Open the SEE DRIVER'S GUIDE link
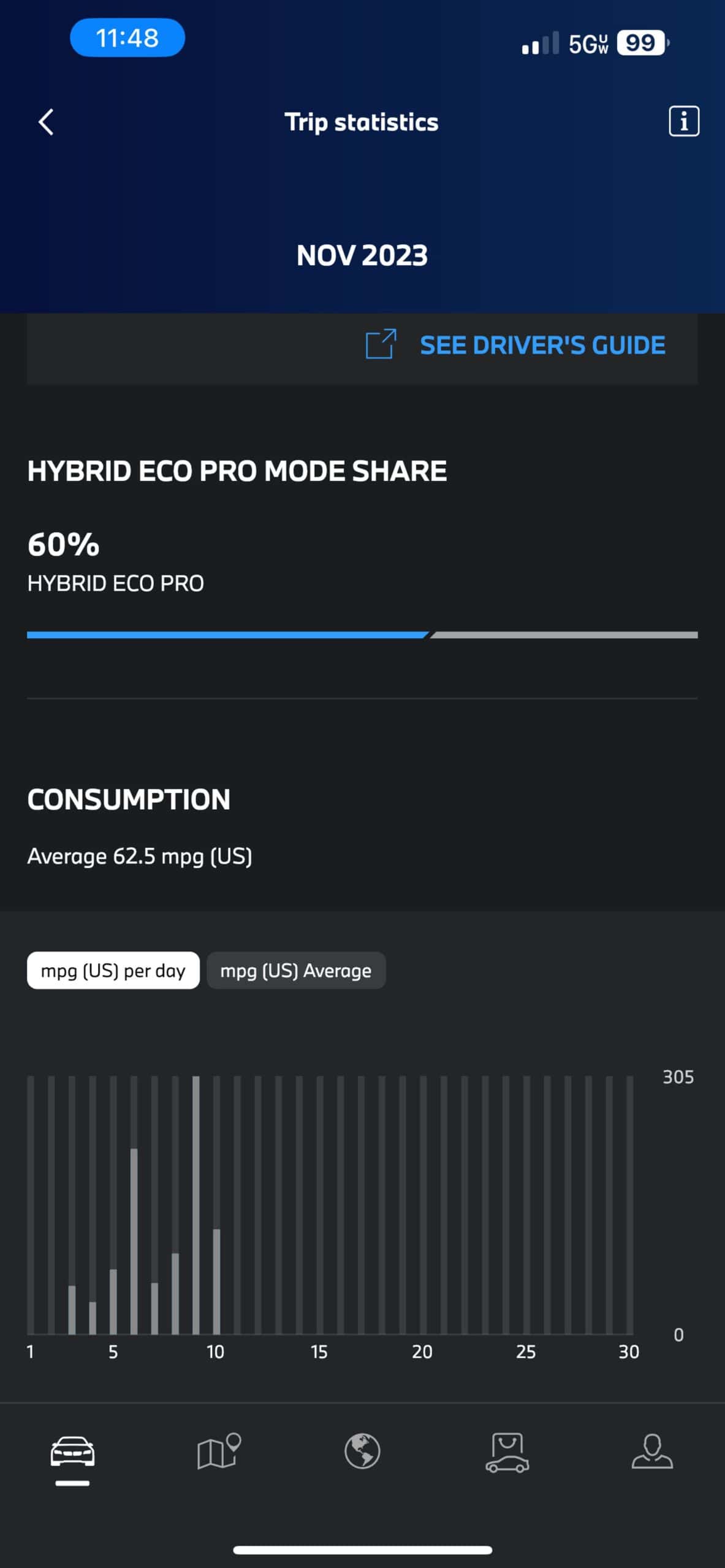The image size is (725, 1568). 542,345
